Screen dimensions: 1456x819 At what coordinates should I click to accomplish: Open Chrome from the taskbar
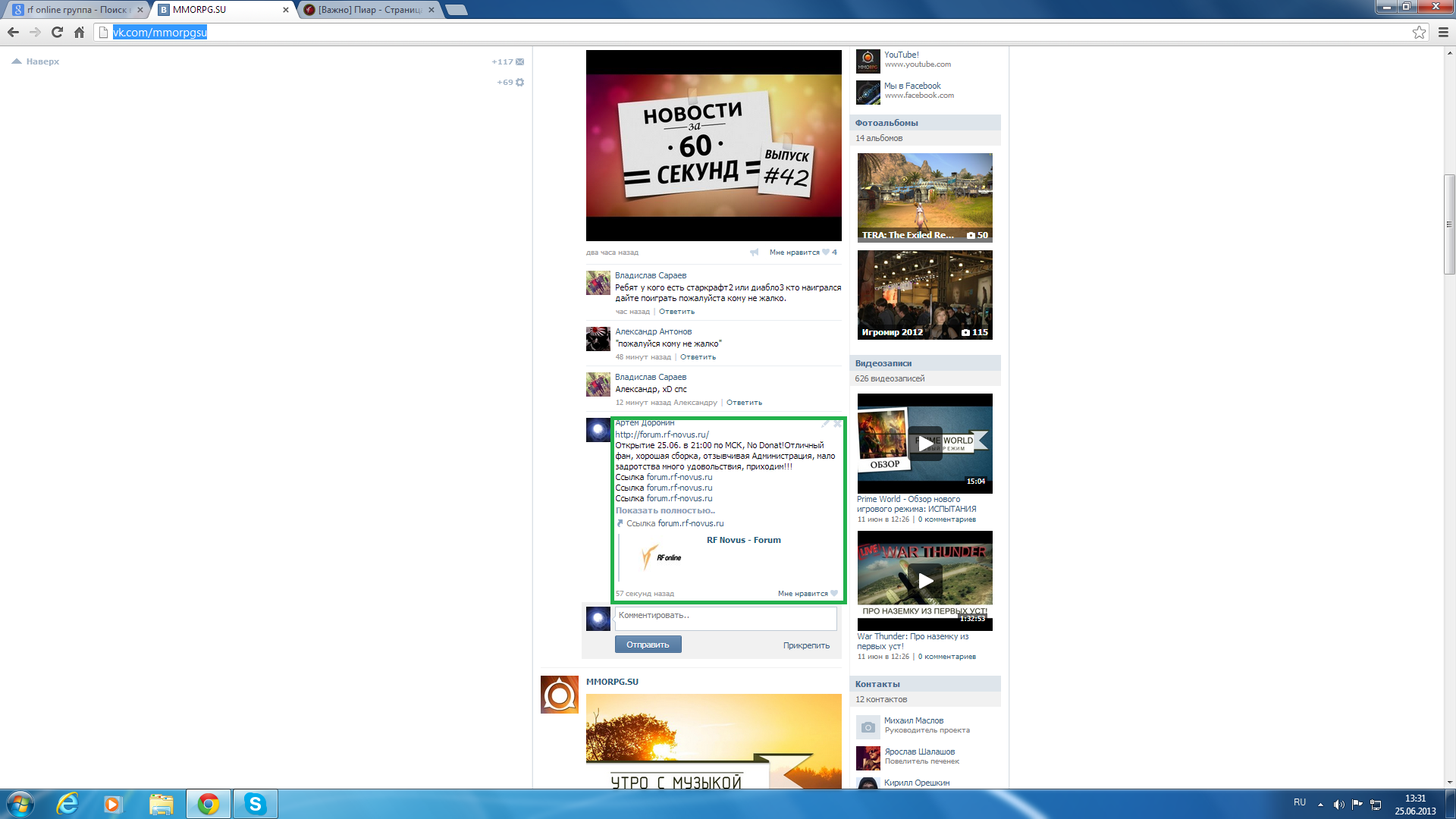(x=209, y=804)
